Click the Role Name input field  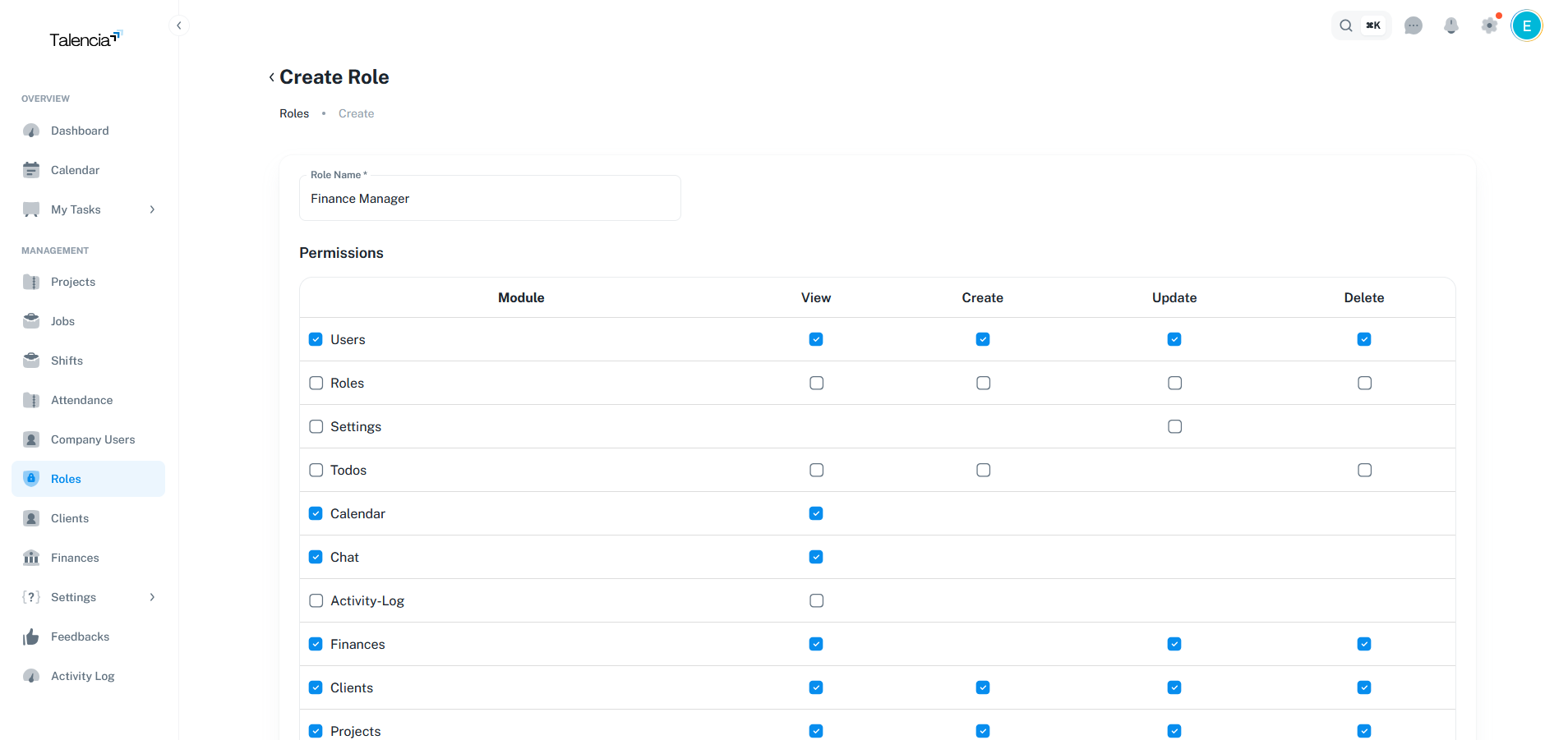pyautogui.click(x=490, y=198)
